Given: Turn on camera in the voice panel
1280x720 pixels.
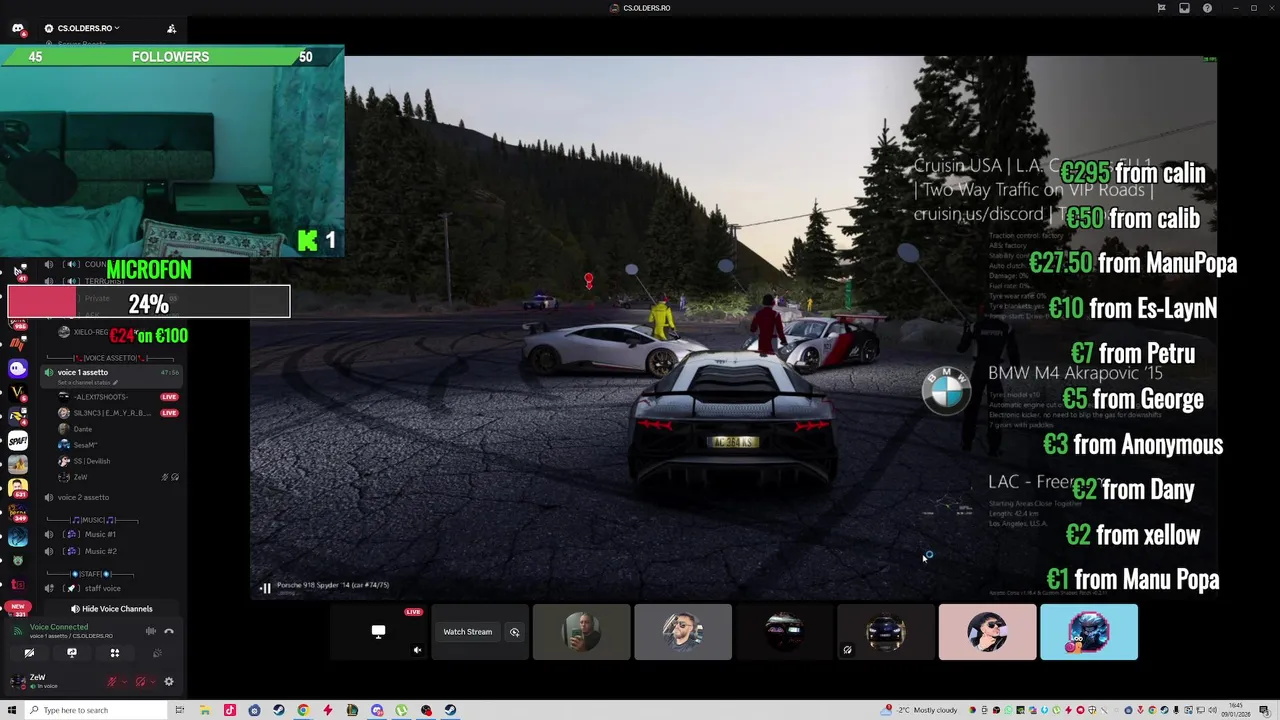Looking at the screenshot, I should pyautogui.click(x=29, y=653).
